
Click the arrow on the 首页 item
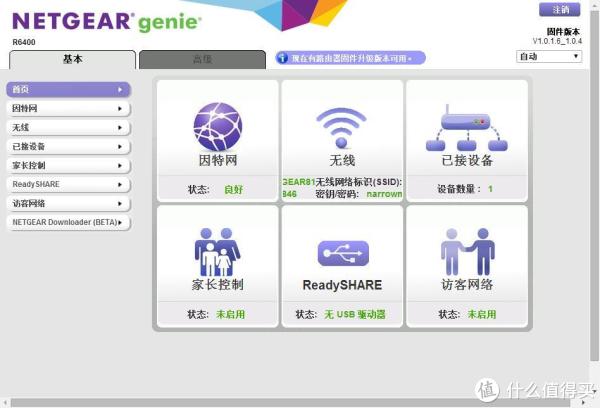click(120, 90)
